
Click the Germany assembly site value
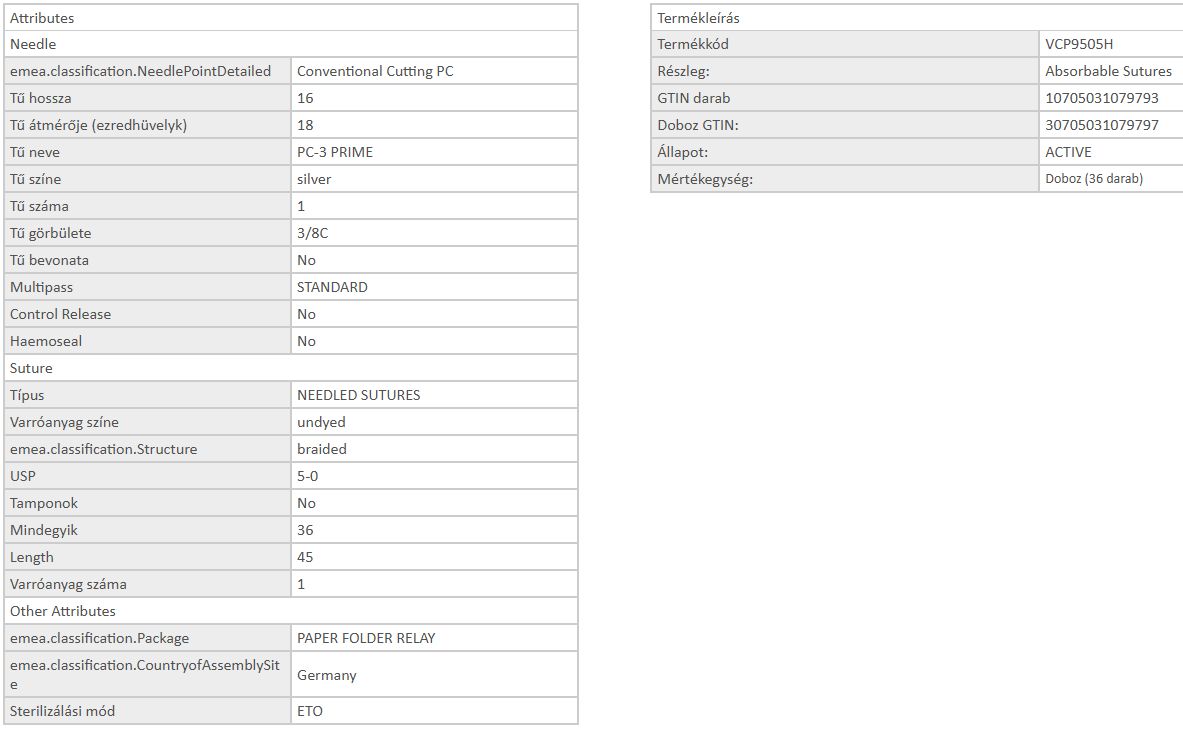coord(327,675)
